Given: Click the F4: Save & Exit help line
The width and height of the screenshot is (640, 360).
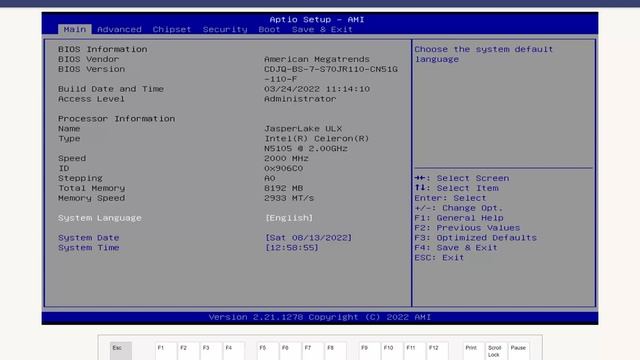Looking at the screenshot, I should [x=456, y=248].
